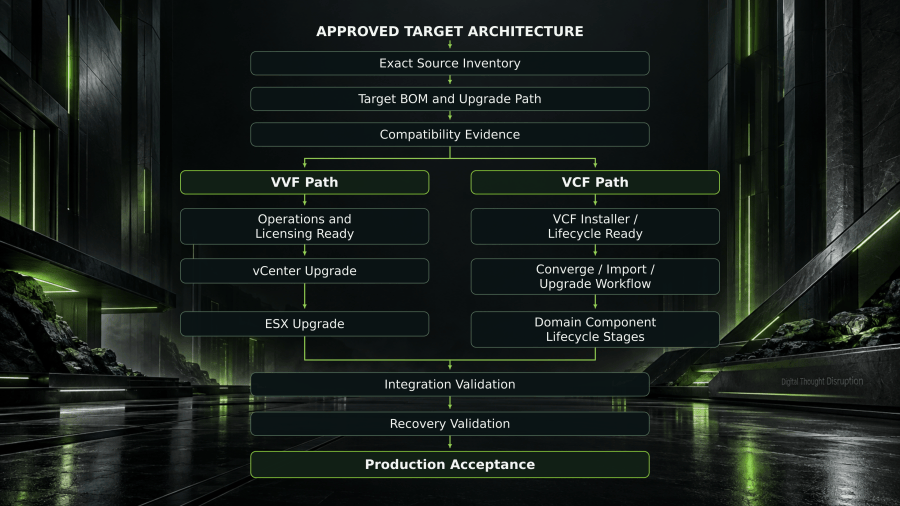
Task: Click the 'Target BOM and Upgrade Path' box
Action: 449,99
